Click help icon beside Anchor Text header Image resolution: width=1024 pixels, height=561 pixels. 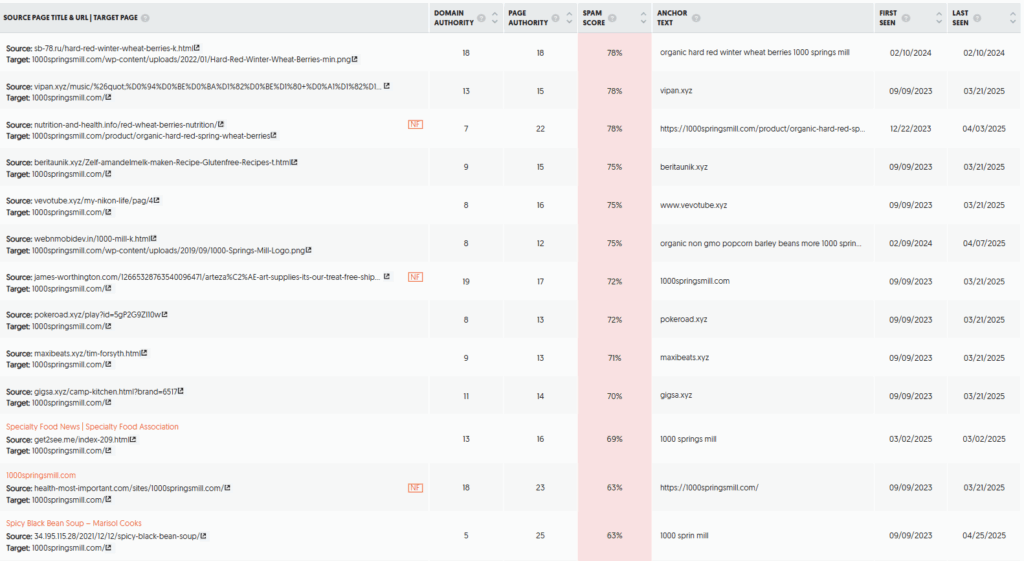pyautogui.click(x=696, y=18)
